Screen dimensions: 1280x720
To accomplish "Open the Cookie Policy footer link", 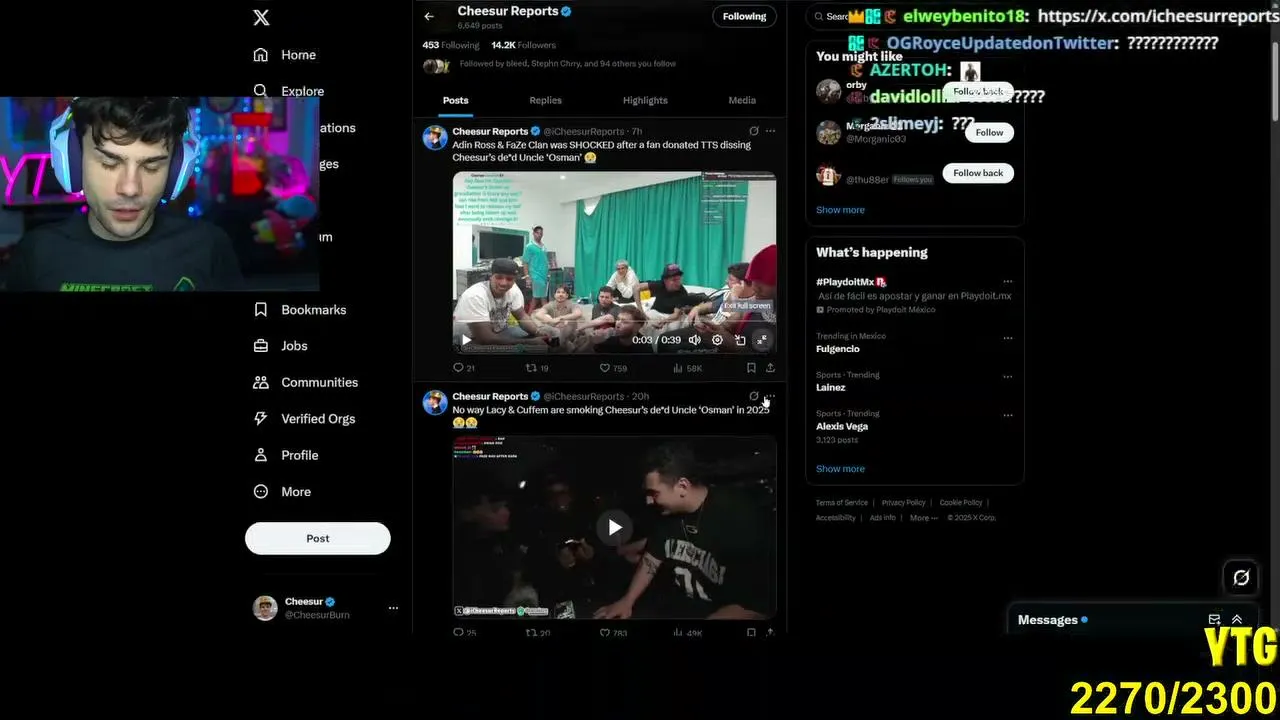I will coord(961,503).
